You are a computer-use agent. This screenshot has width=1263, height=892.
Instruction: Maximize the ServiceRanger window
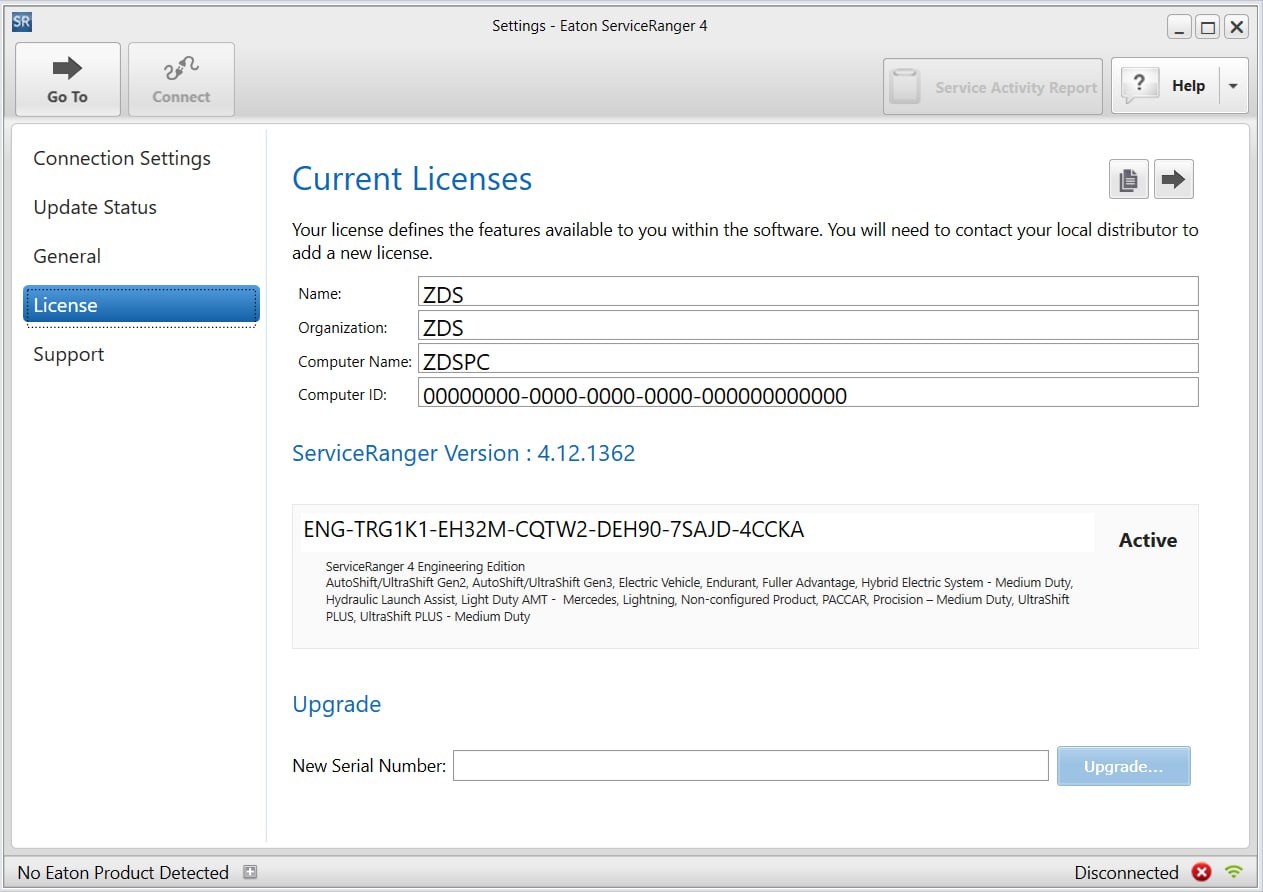pyautogui.click(x=1208, y=27)
